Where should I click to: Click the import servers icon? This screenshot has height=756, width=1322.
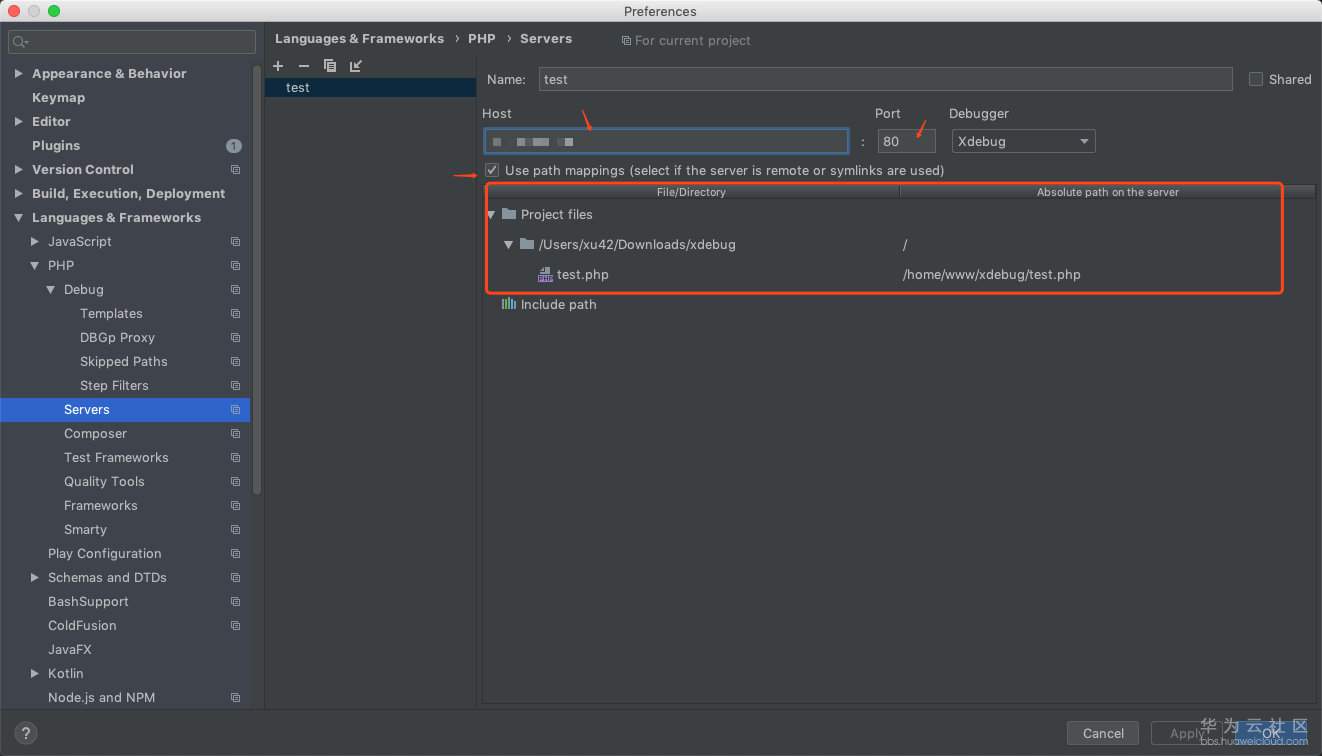[x=356, y=66]
